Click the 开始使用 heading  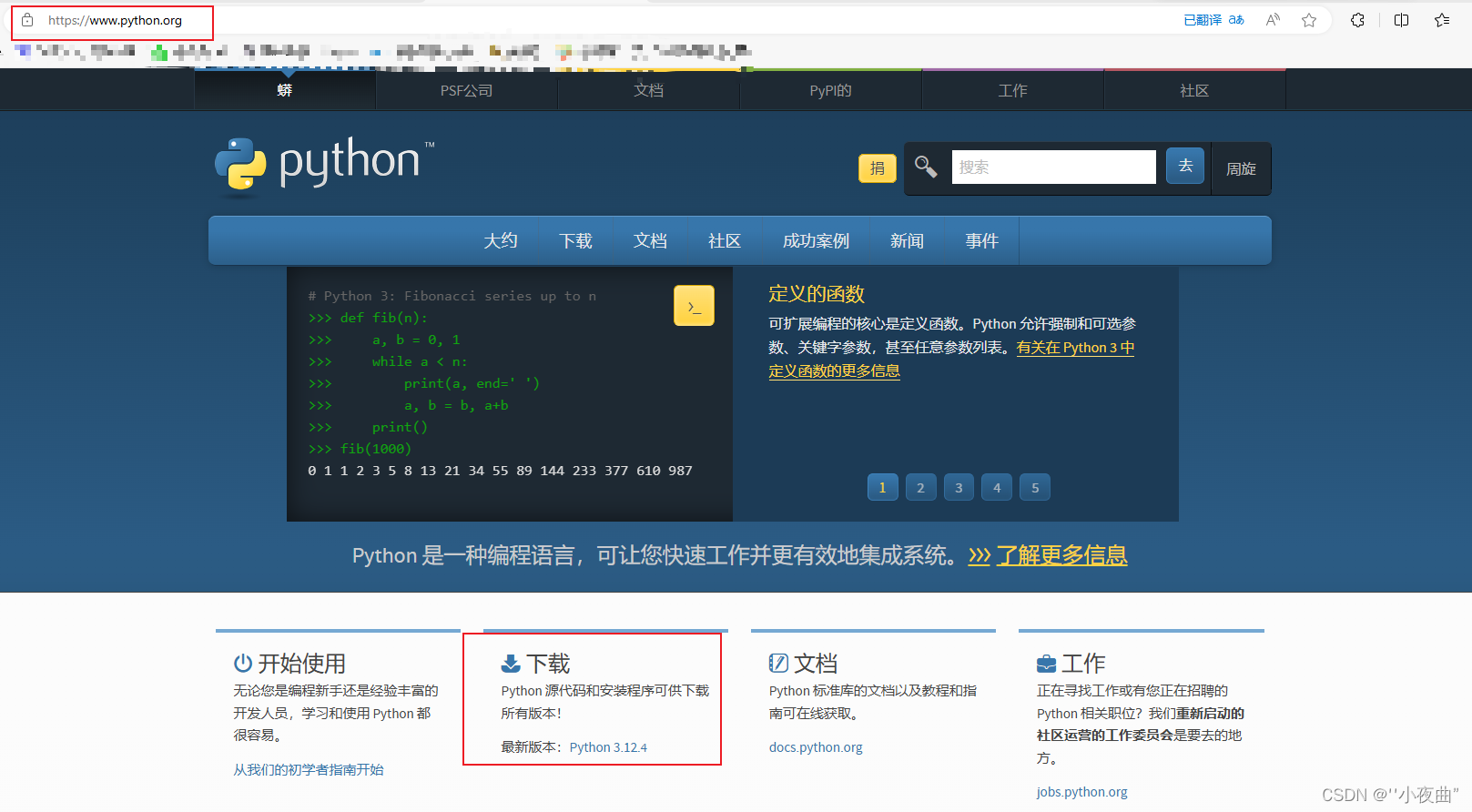(x=301, y=664)
